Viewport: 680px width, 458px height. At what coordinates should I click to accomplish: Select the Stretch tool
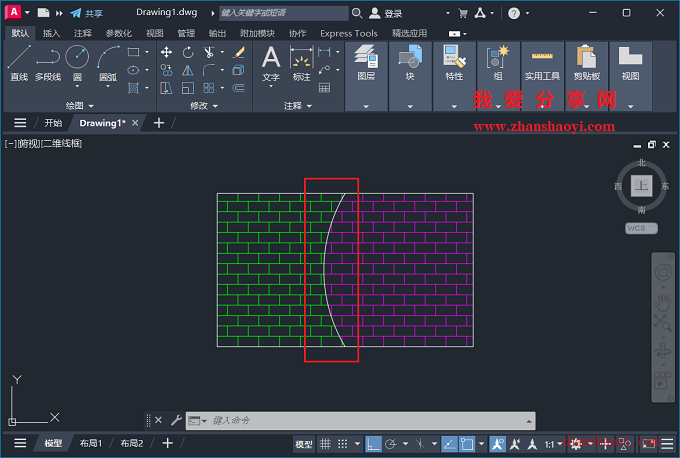coord(166,88)
